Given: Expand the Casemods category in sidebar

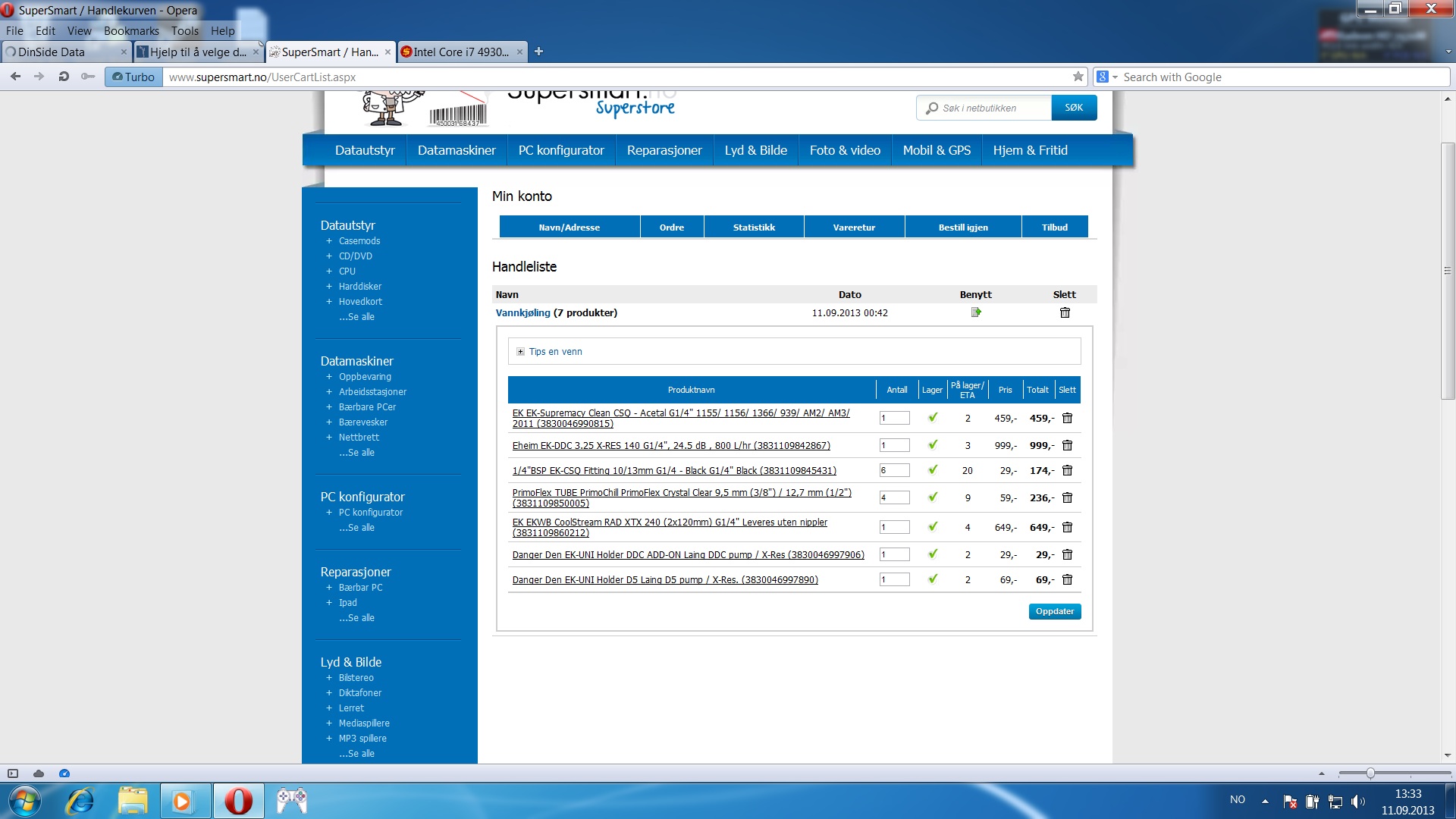Looking at the screenshot, I should pyautogui.click(x=329, y=241).
